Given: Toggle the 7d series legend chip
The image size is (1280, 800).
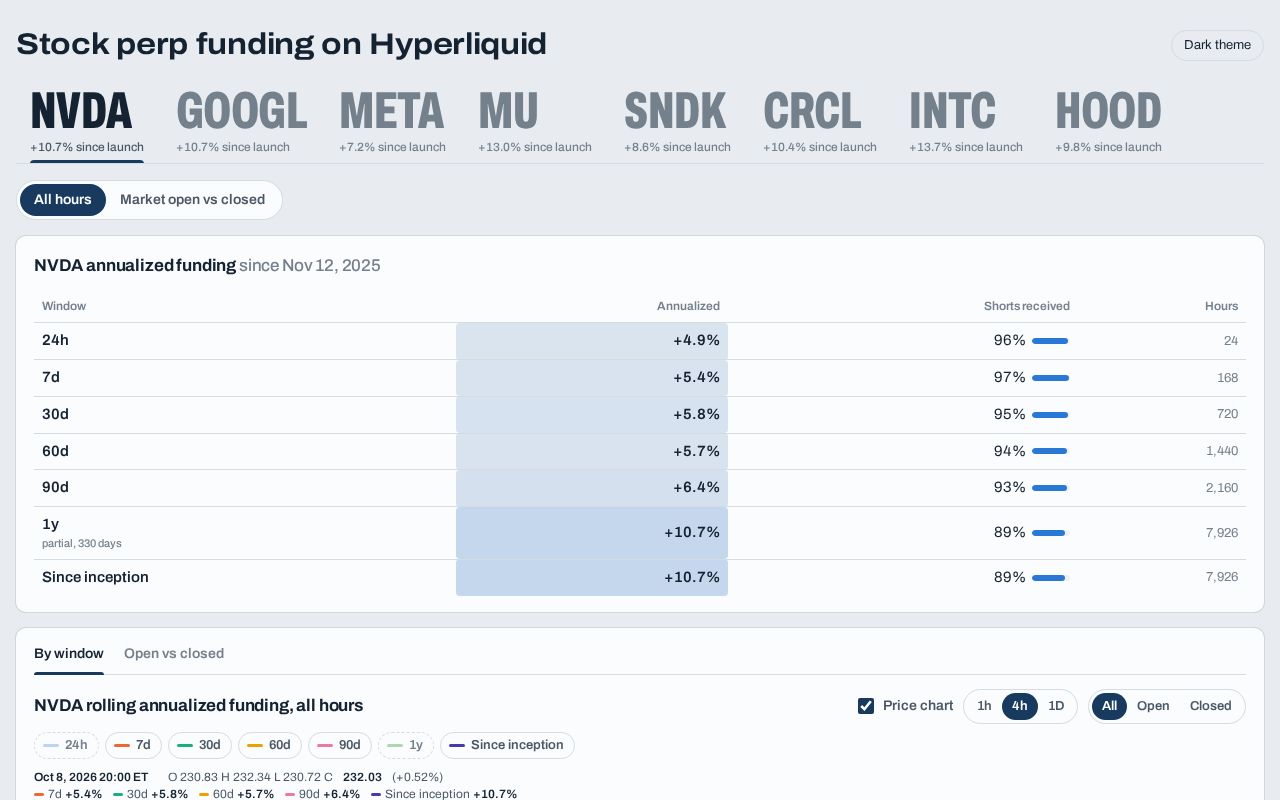Looking at the screenshot, I should (133, 745).
